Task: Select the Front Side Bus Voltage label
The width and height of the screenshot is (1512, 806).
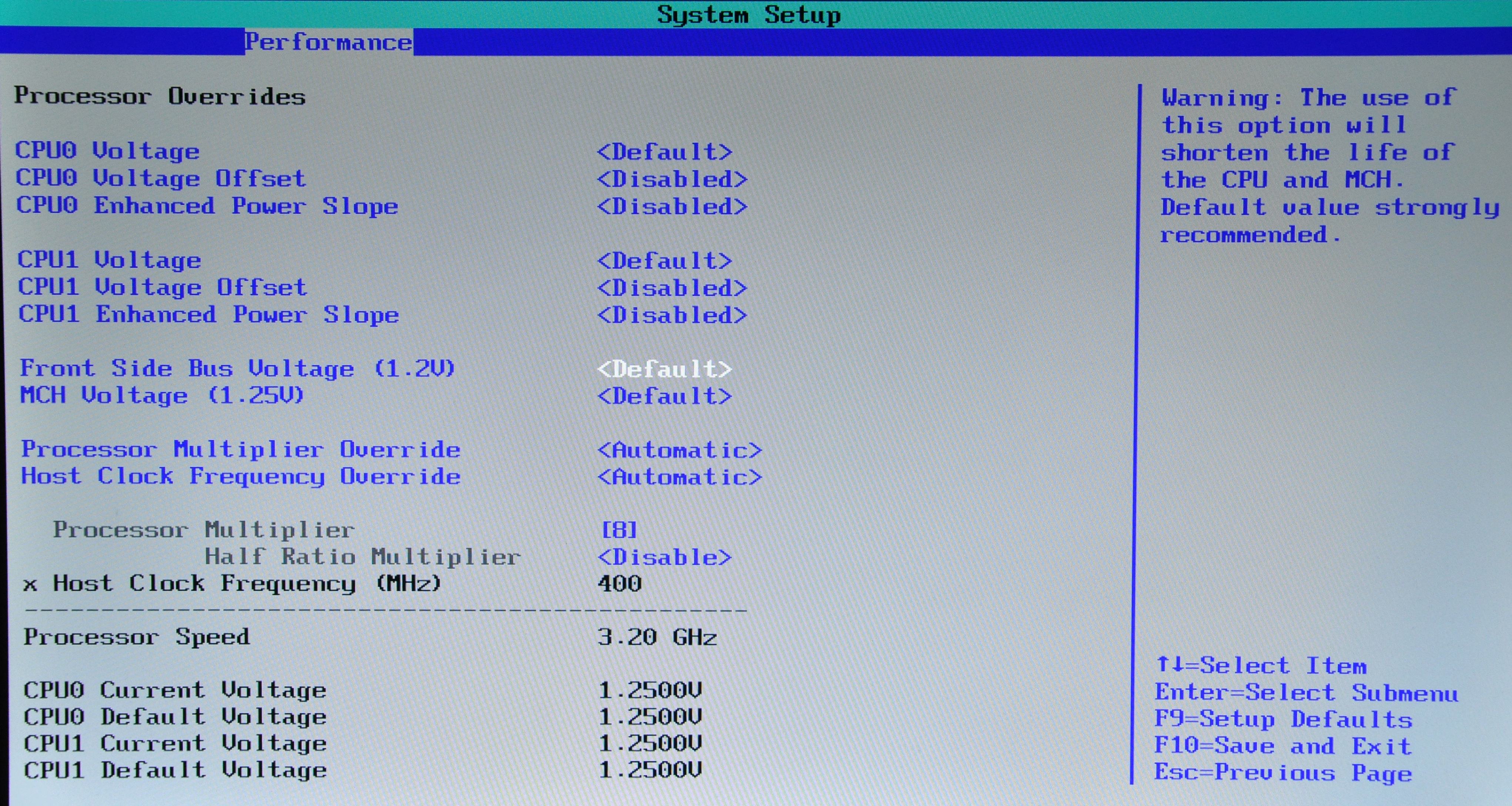Action: pyautogui.click(x=237, y=369)
